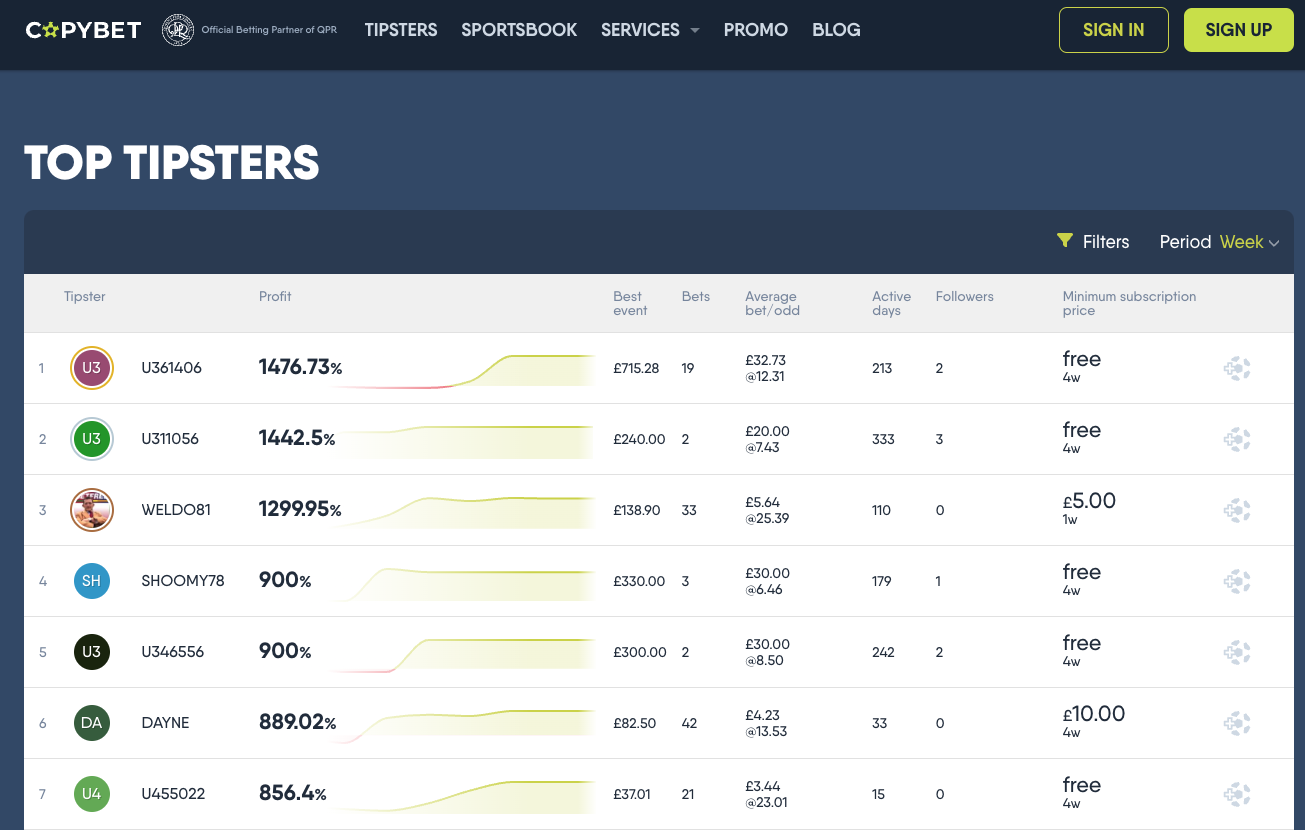Click Minimum subscription price column header

point(1129,303)
